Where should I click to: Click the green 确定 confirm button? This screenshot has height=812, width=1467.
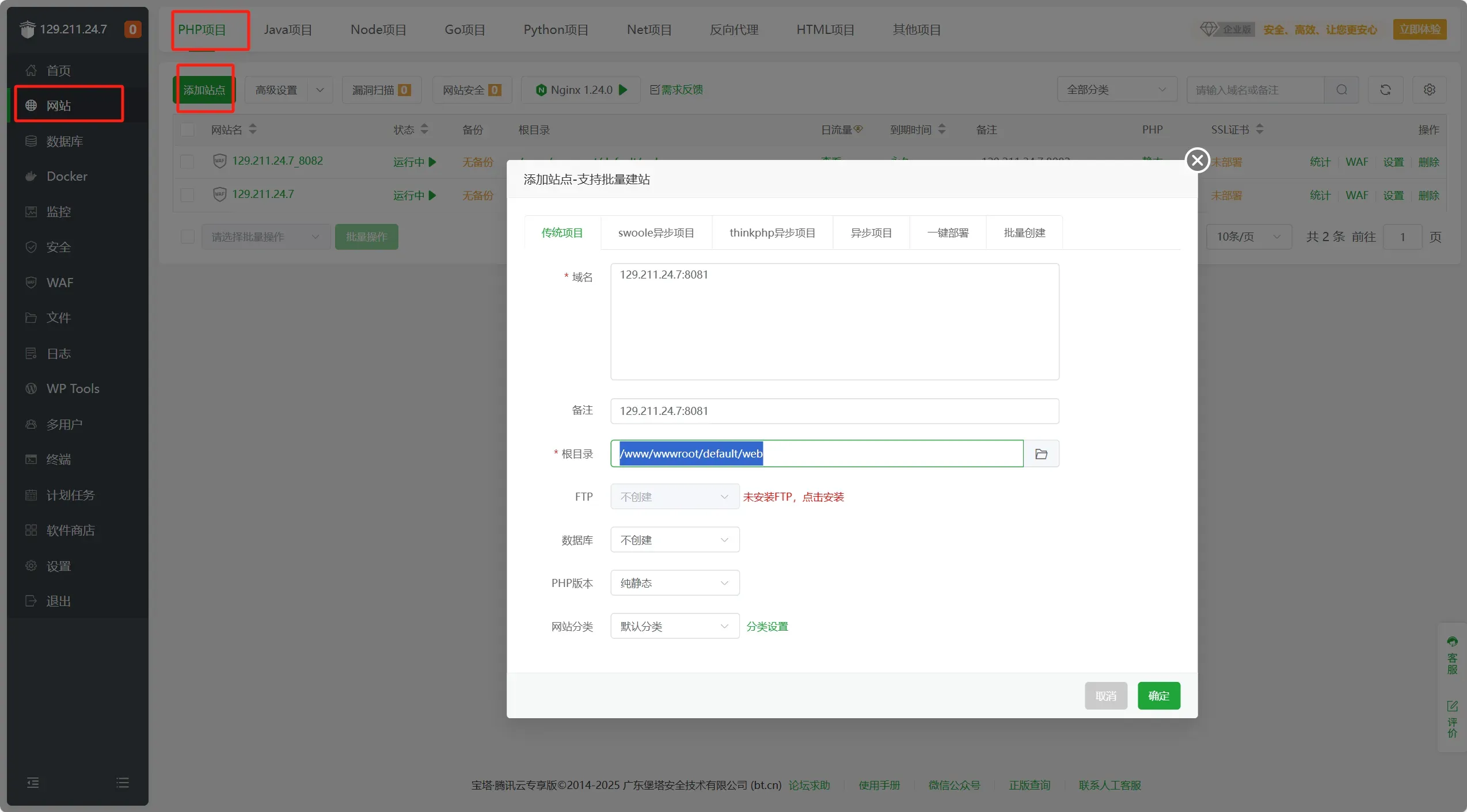coord(1158,696)
